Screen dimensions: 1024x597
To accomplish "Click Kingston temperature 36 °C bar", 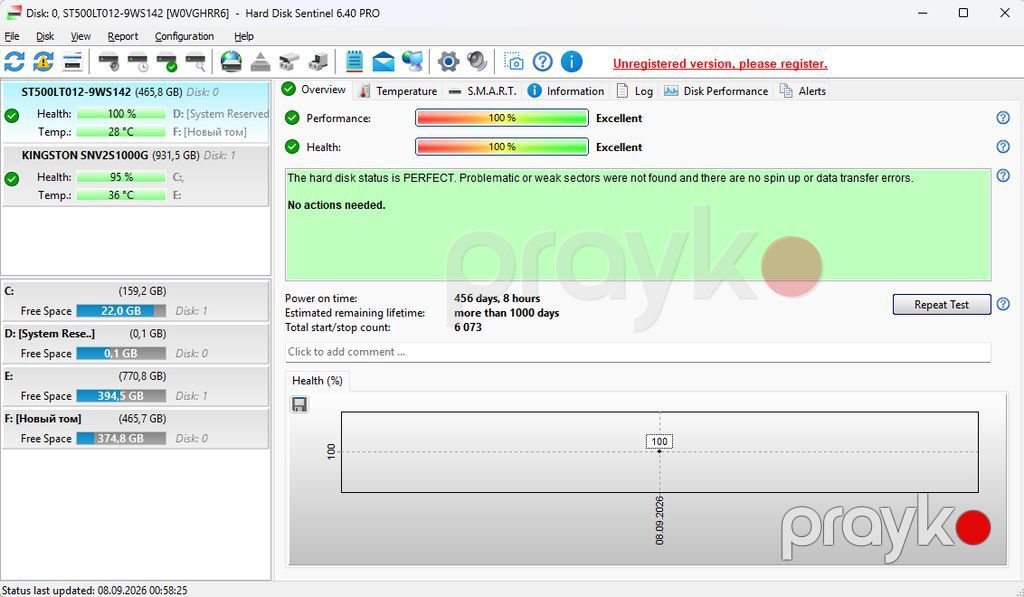I will 121,195.
